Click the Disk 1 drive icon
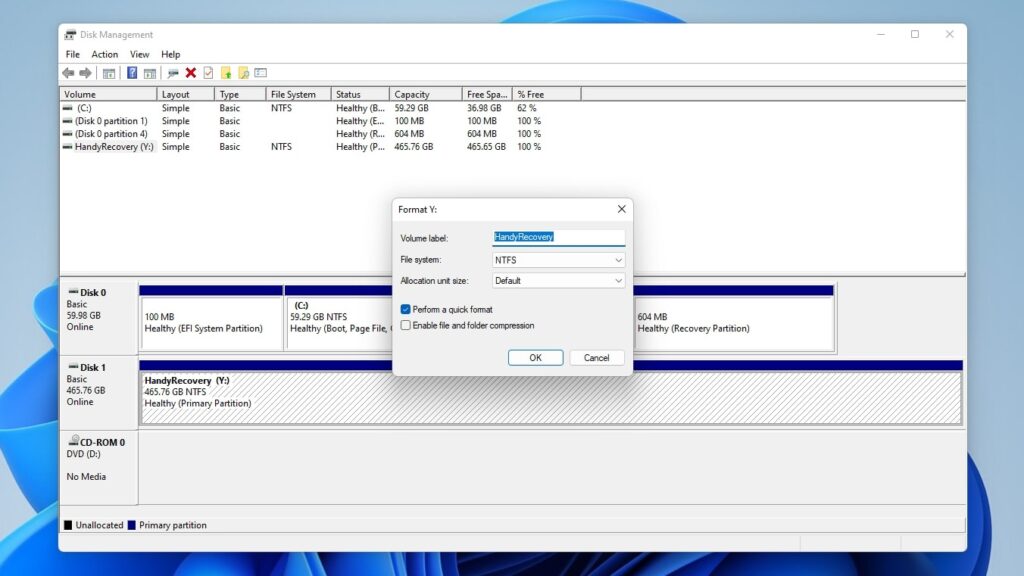Viewport: 1024px width, 576px height. tap(73, 367)
